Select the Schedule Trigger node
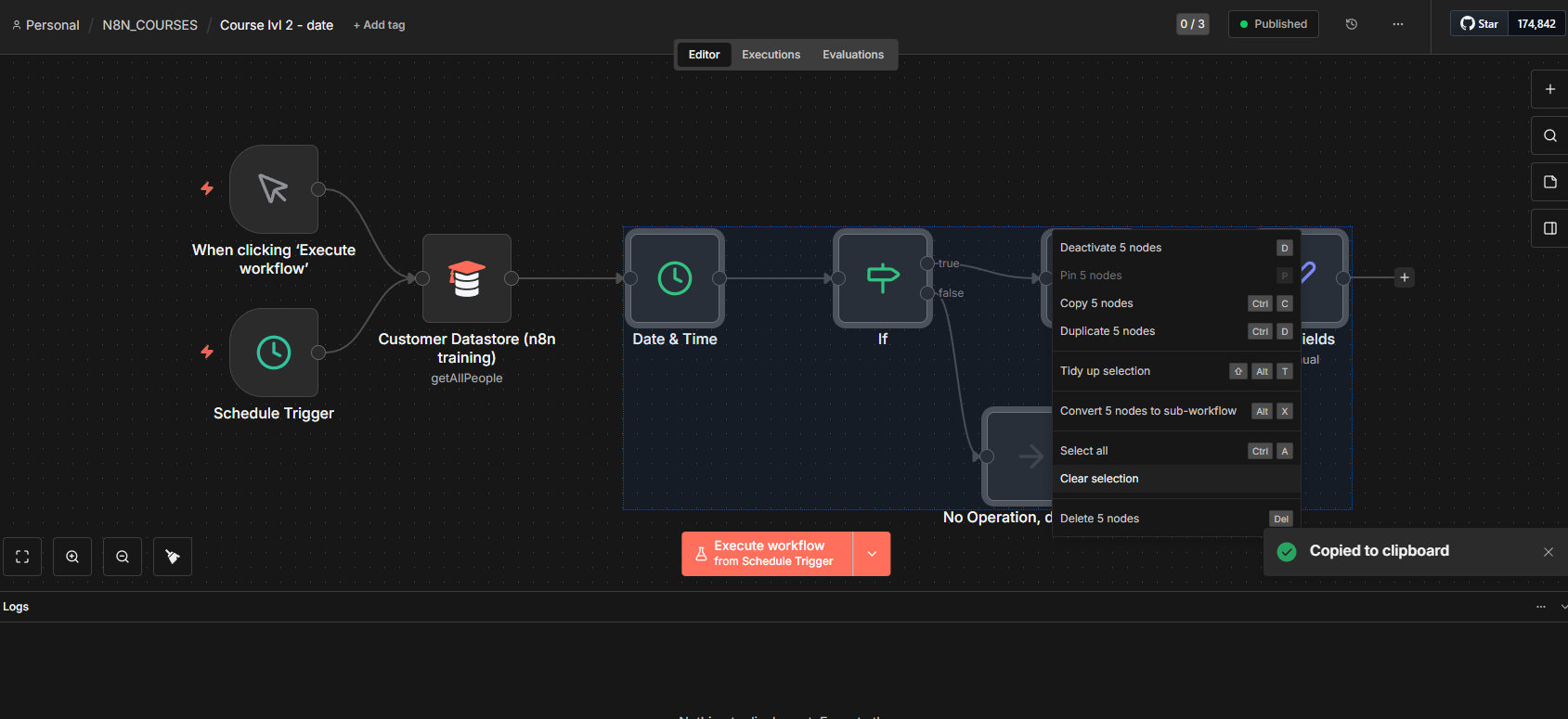 point(274,353)
